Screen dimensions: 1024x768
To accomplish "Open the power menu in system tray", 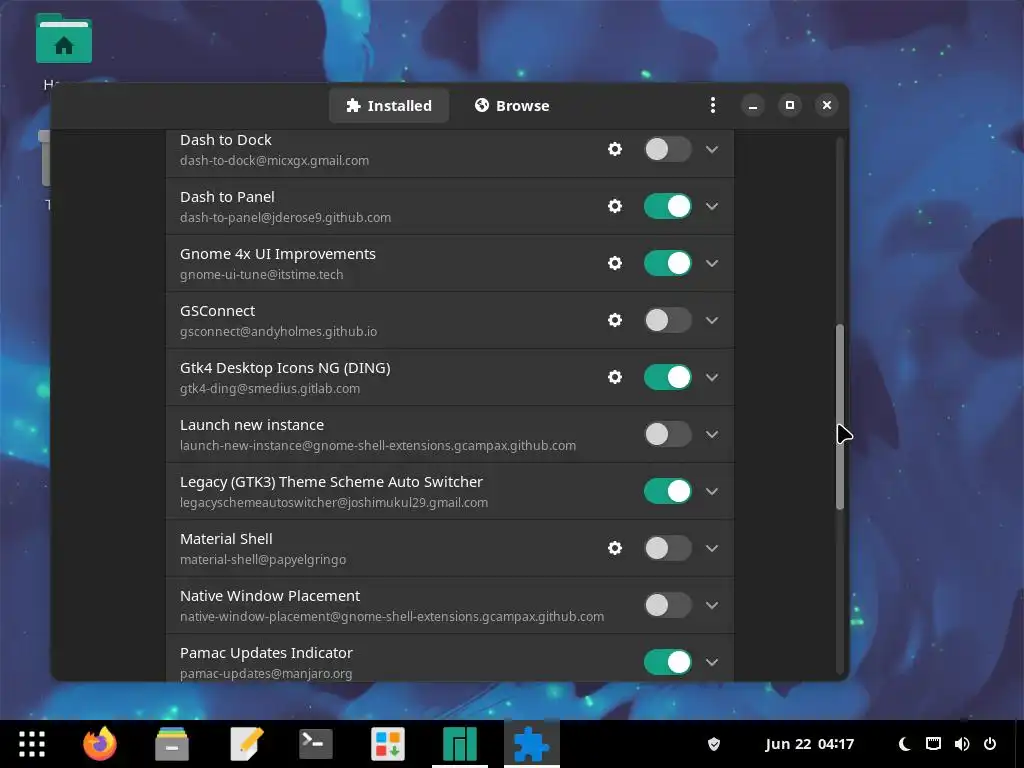I will [x=990, y=744].
